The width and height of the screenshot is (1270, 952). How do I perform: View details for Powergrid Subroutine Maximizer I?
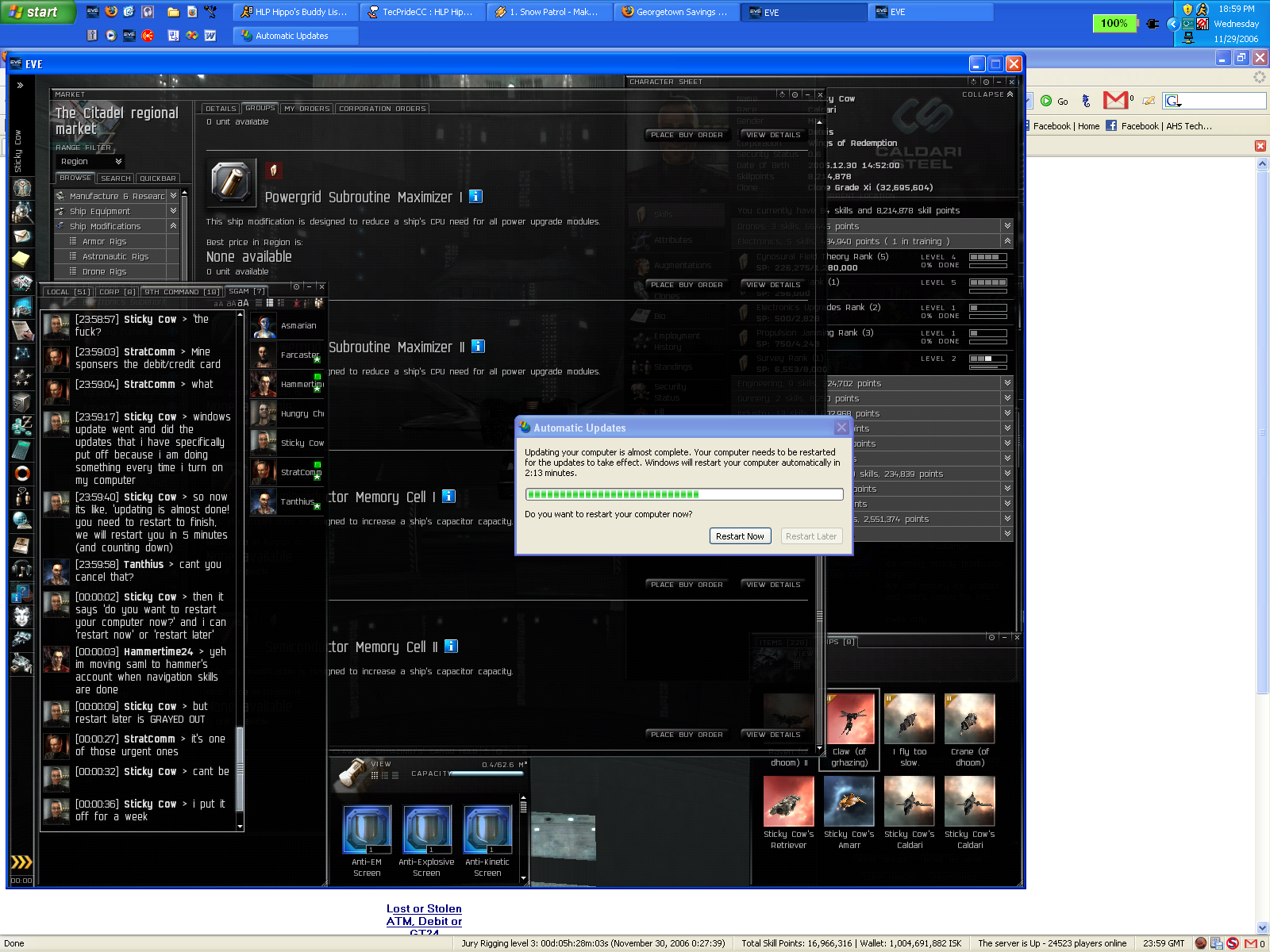(x=773, y=135)
